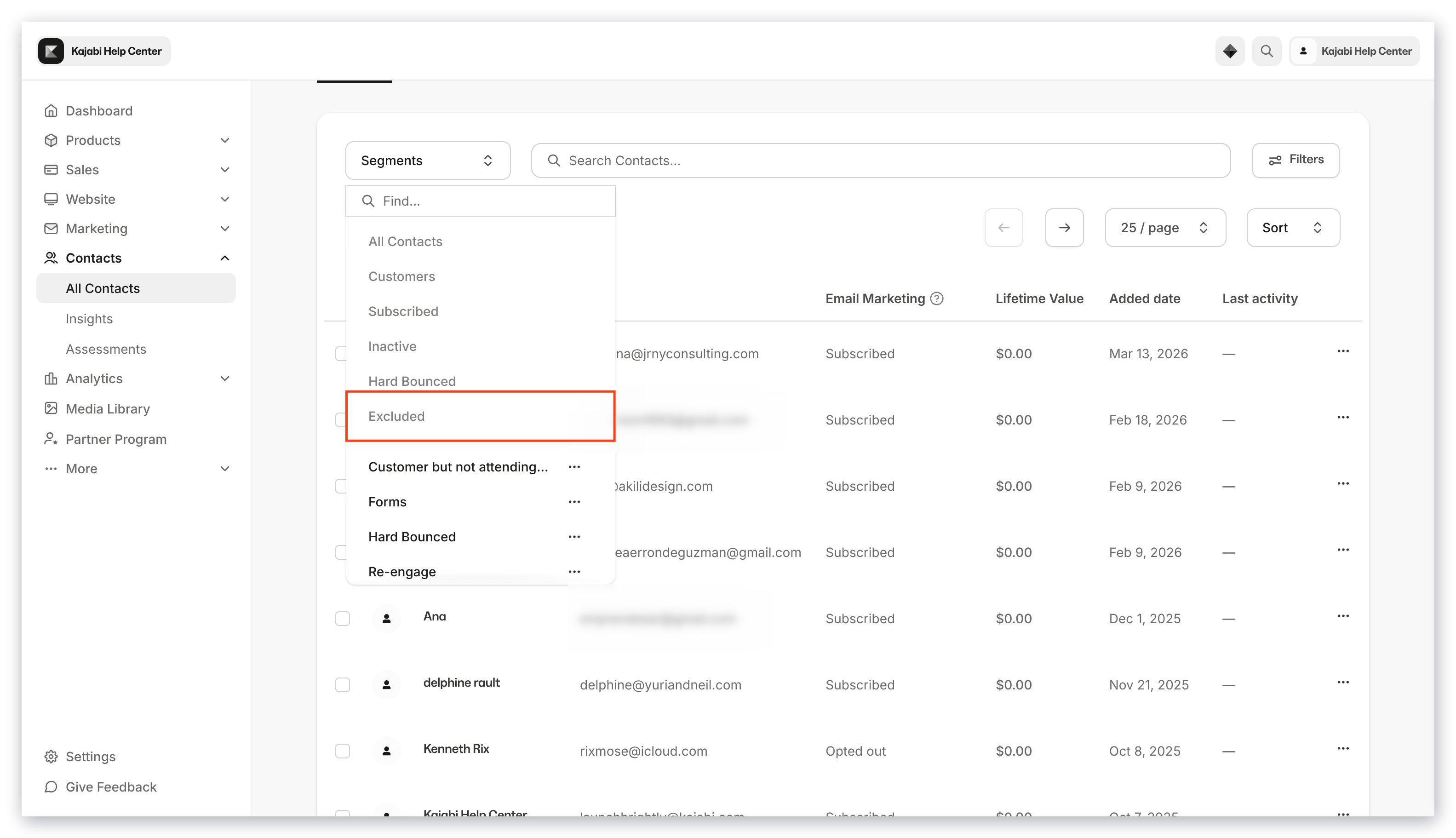Expand the More sidebar section
The width and height of the screenshot is (1456, 838).
coord(224,469)
